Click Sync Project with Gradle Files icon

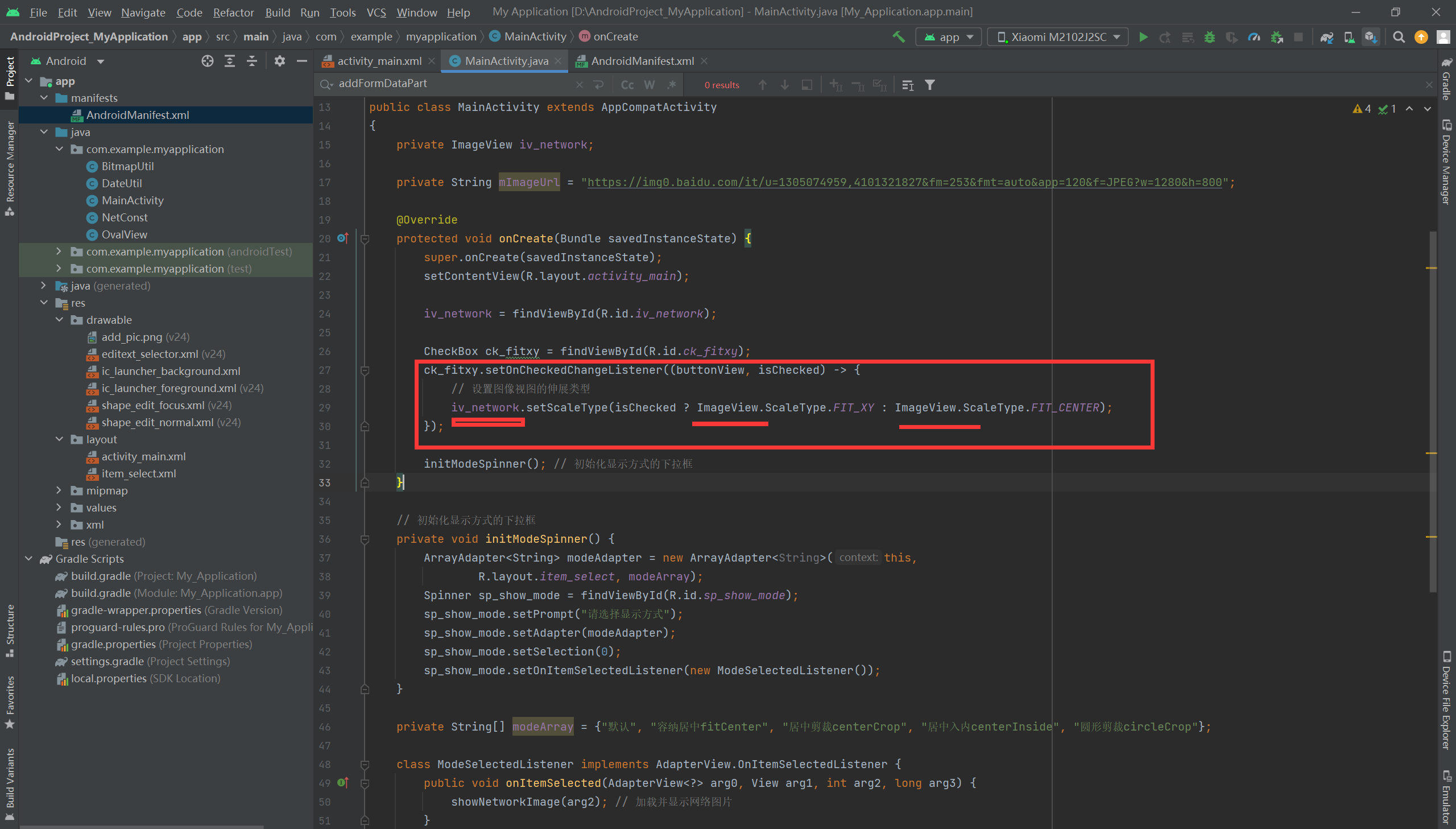coord(1326,37)
